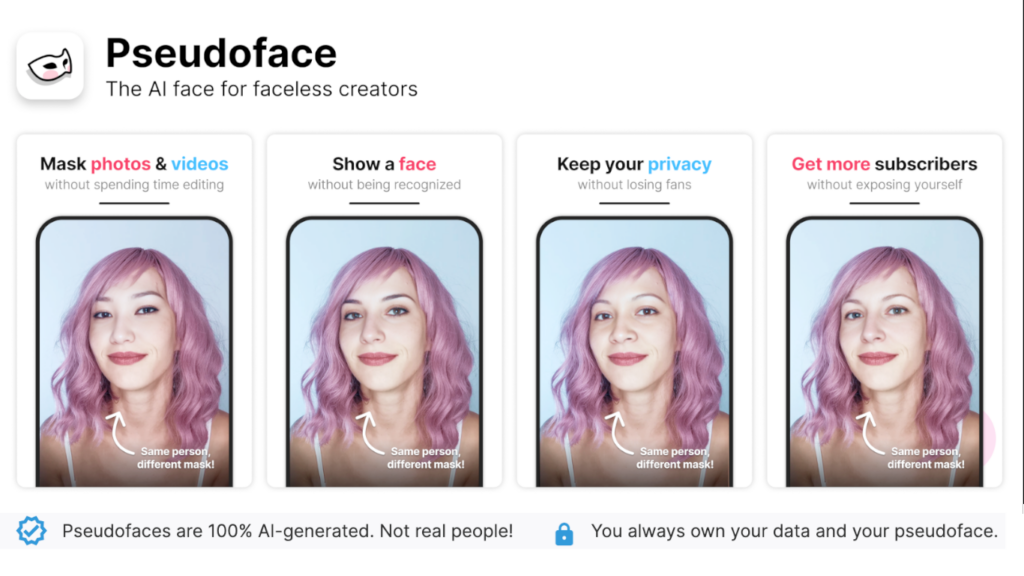
Task: Click the blue verified checkmark badge
Action: 33,532
